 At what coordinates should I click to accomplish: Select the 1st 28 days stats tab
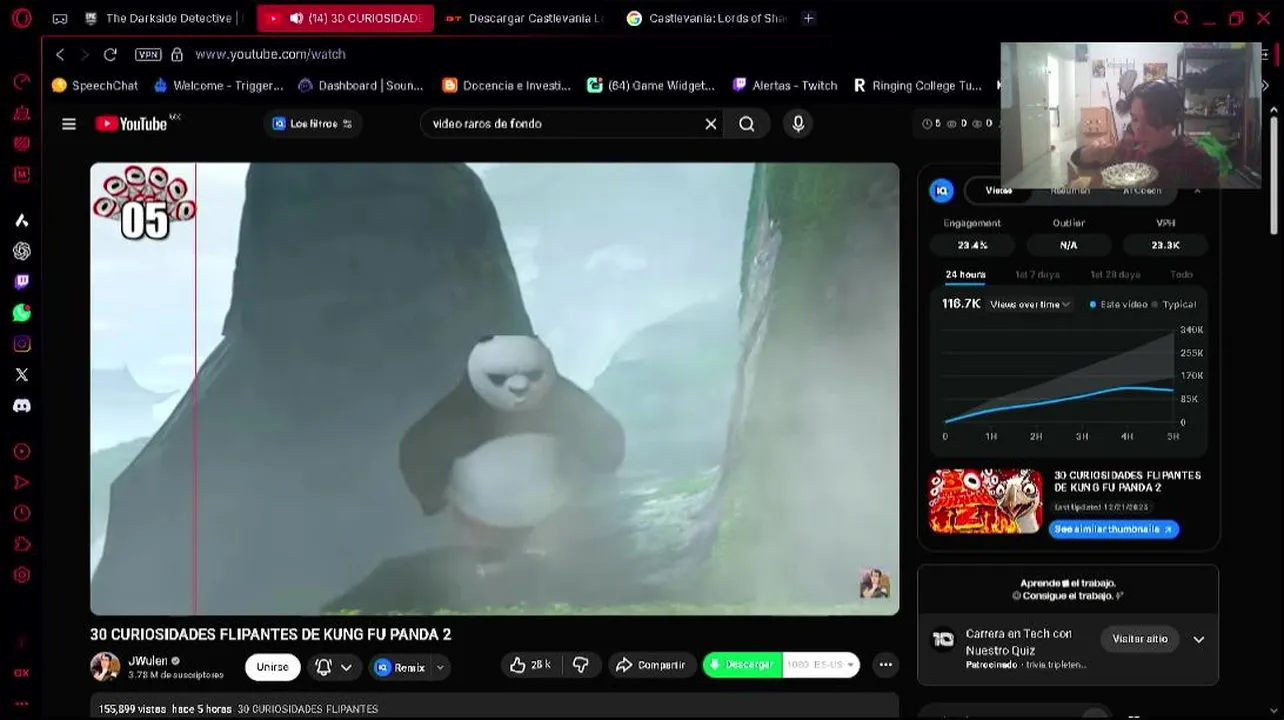coord(1114,275)
